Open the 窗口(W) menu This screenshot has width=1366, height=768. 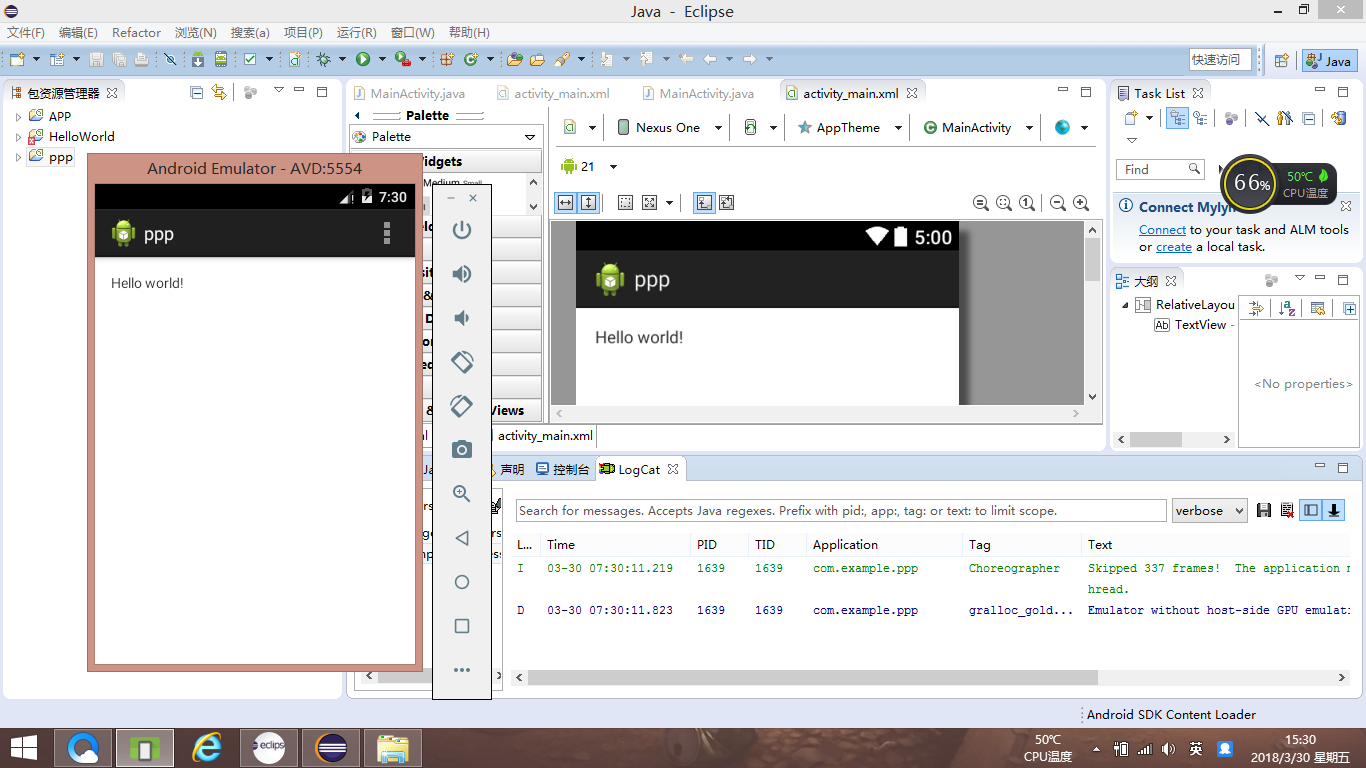413,33
